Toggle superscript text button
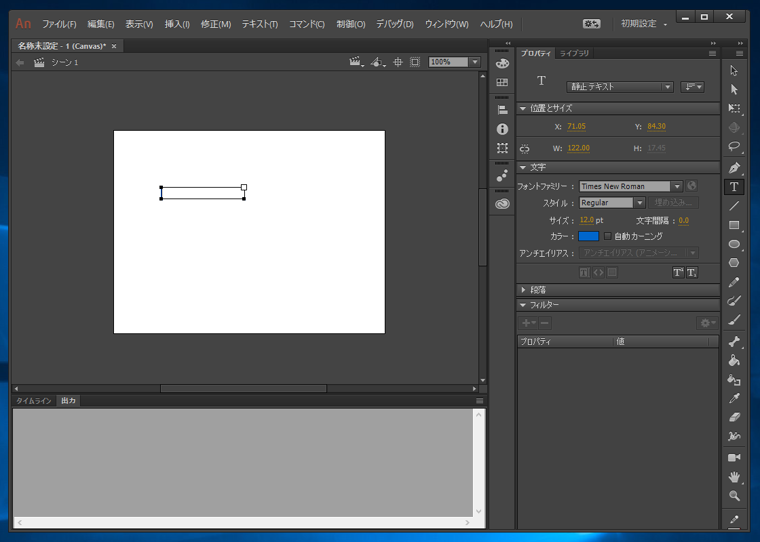This screenshot has height=542, width=760. (678, 272)
